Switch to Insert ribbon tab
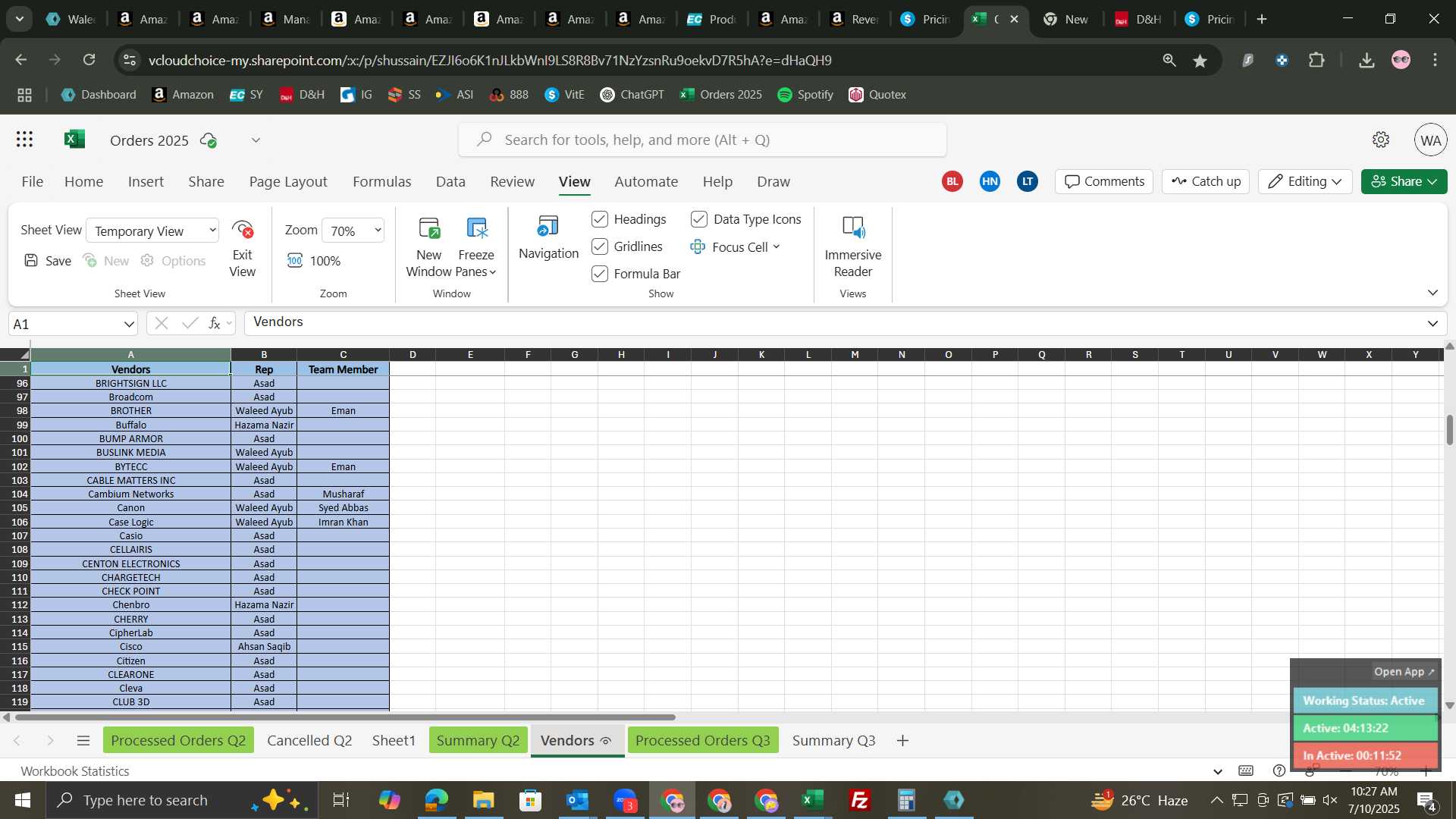Screen dimensions: 1456x819 146,181
